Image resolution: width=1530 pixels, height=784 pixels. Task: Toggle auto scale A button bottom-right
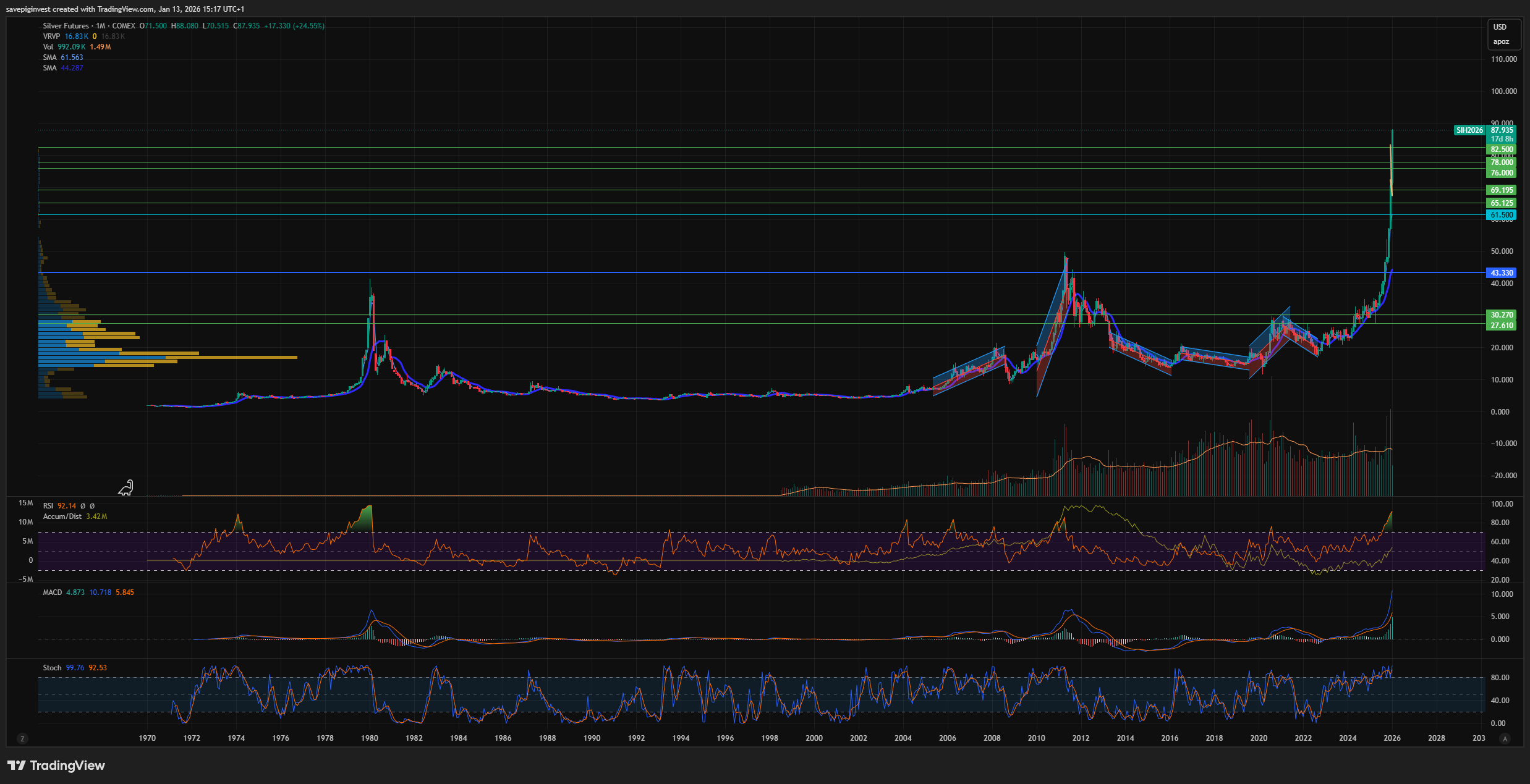pos(1505,738)
